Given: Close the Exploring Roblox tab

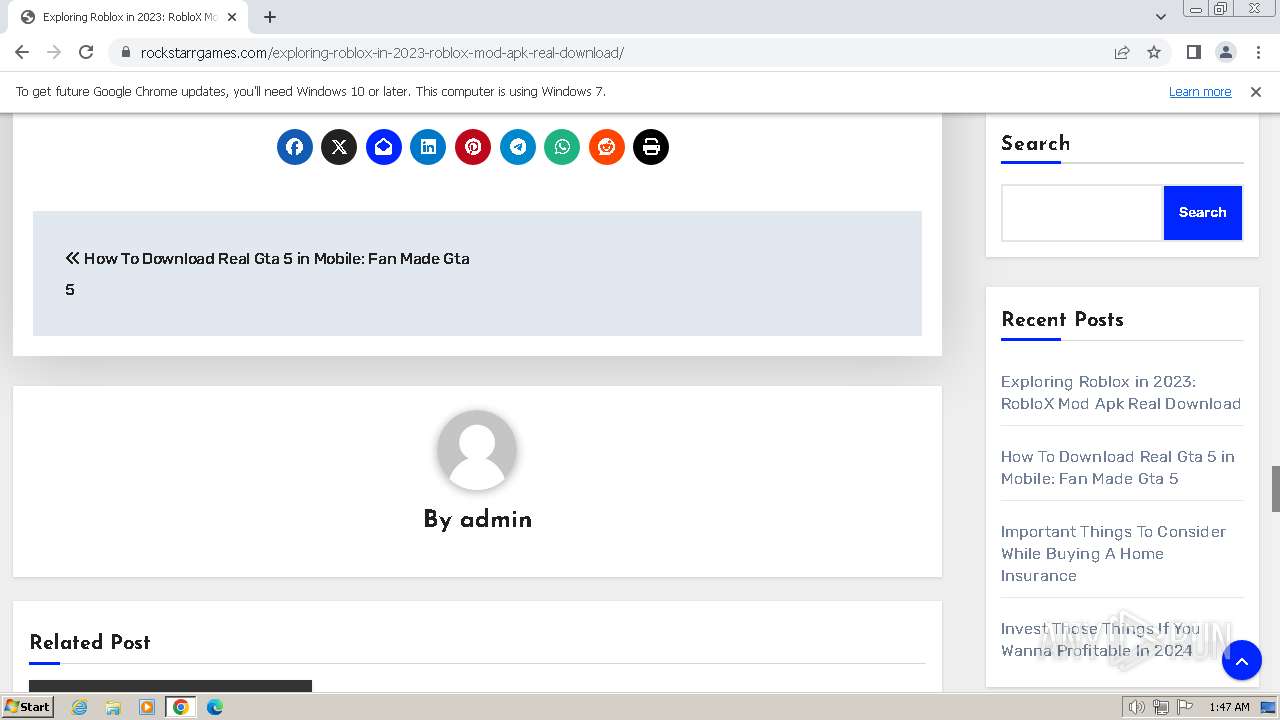Looking at the screenshot, I should (x=232, y=17).
